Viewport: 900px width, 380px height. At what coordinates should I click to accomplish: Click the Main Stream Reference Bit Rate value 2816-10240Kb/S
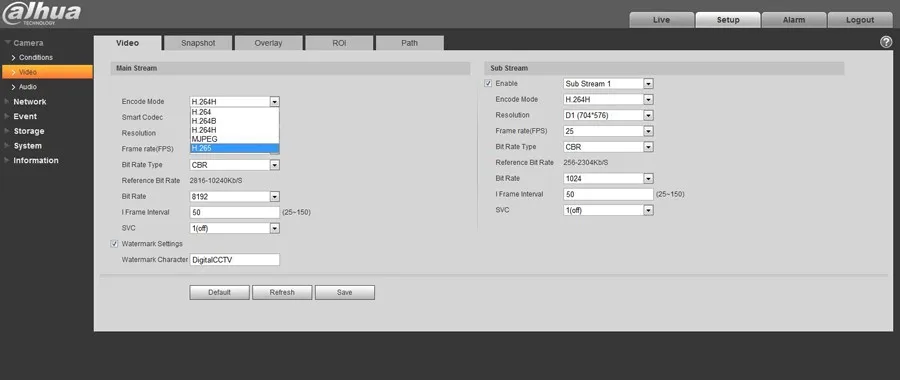216,181
